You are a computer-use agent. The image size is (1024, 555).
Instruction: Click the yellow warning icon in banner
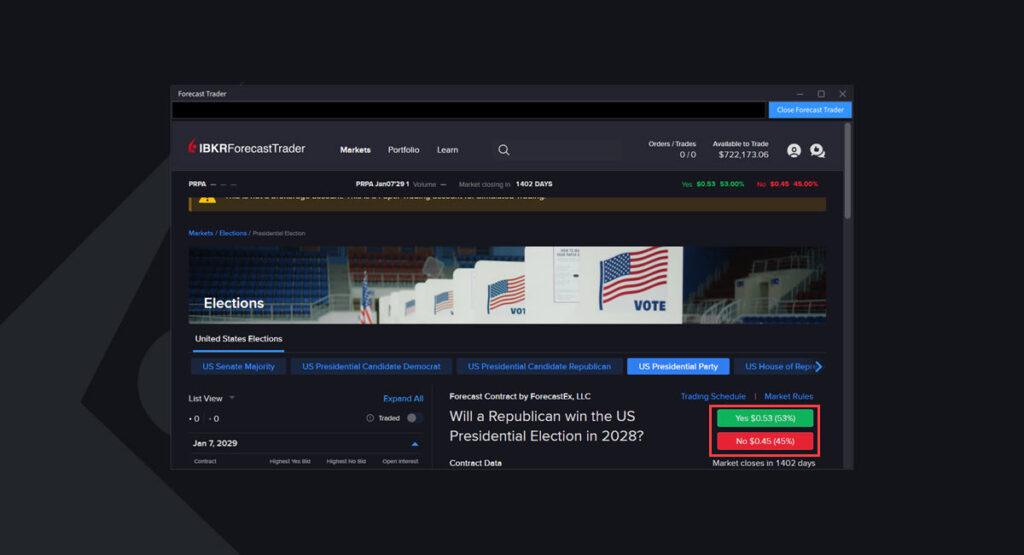click(206, 199)
